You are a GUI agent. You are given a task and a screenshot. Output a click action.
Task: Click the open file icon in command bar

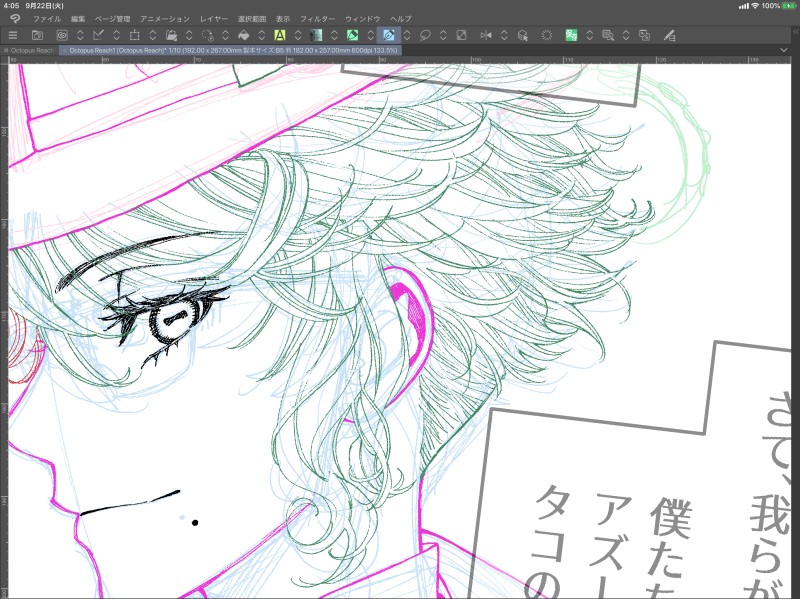click(37, 35)
